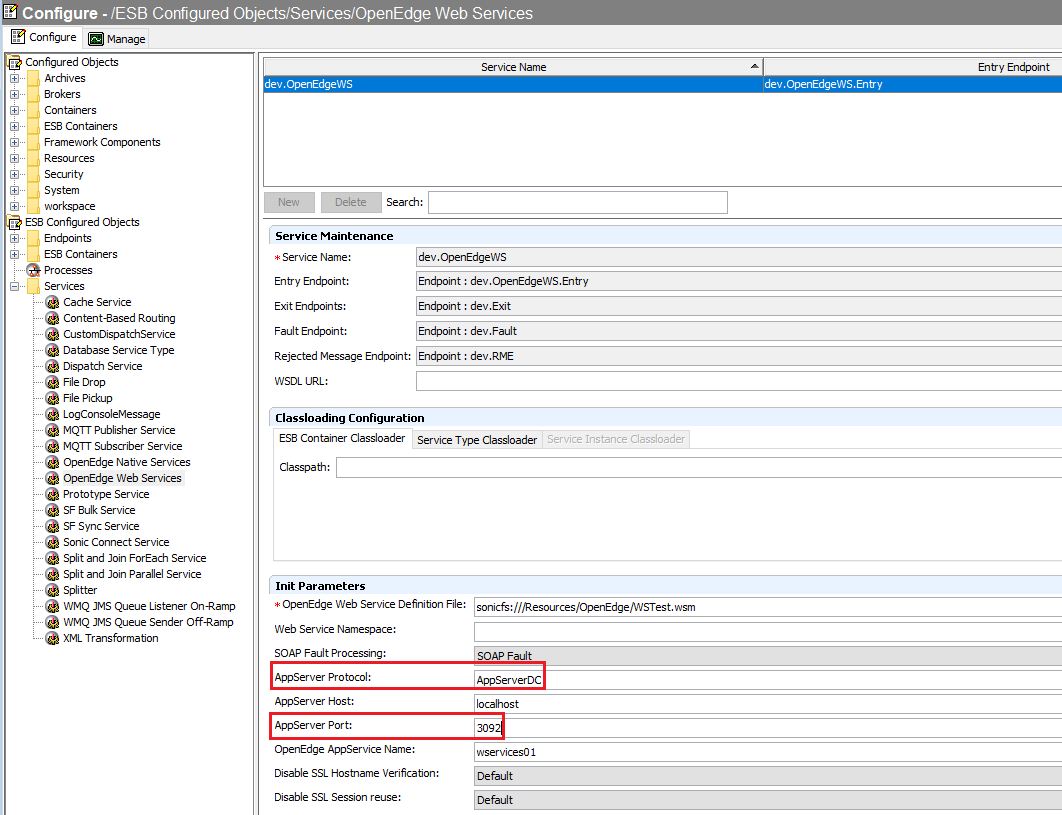Image resolution: width=1062 pixels, height=815 pixels.
Task: Expand the Resources folder
Action: [x=14, y=159]
